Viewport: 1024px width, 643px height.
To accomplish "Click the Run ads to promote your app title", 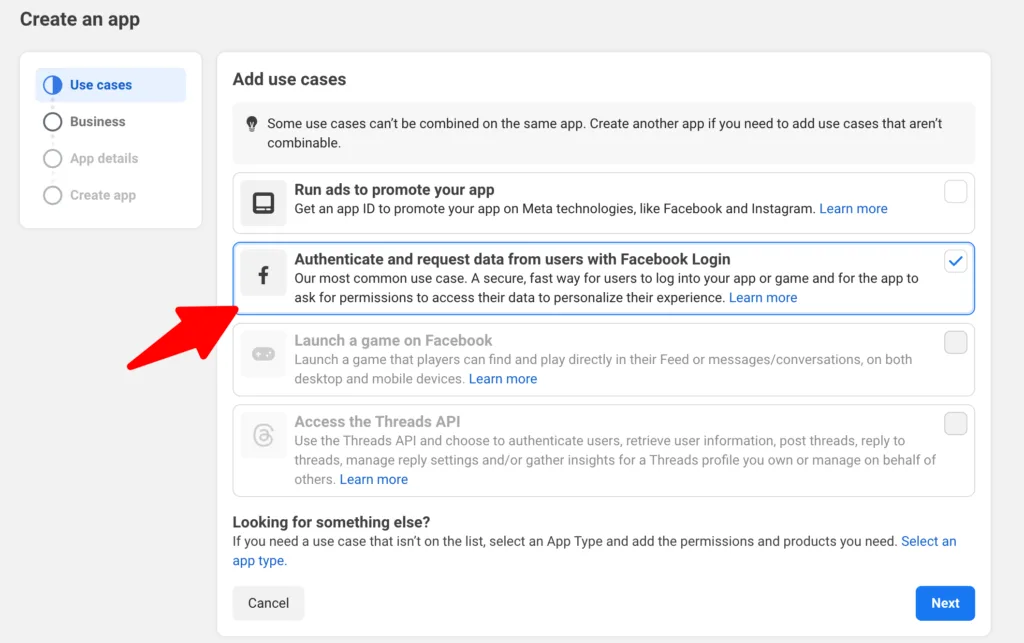I will [394, 190].
